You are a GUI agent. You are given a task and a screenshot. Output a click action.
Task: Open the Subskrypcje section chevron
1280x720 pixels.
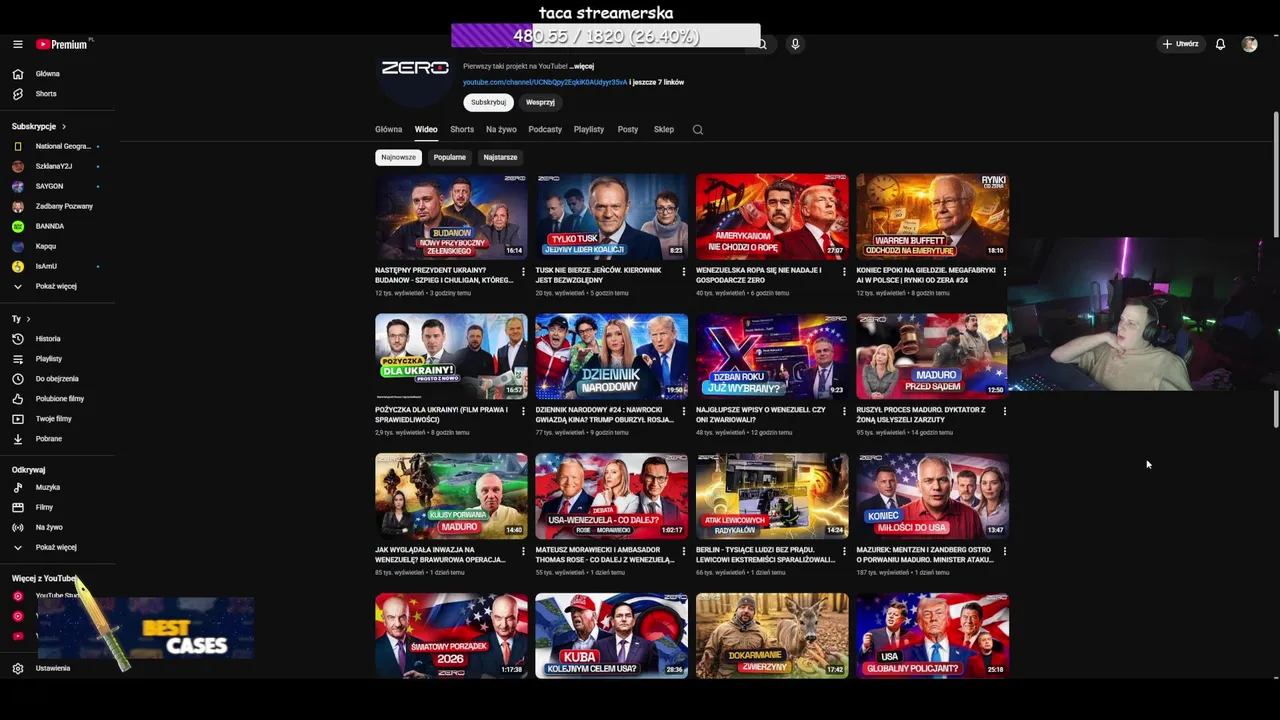click(x=64, y=127)
